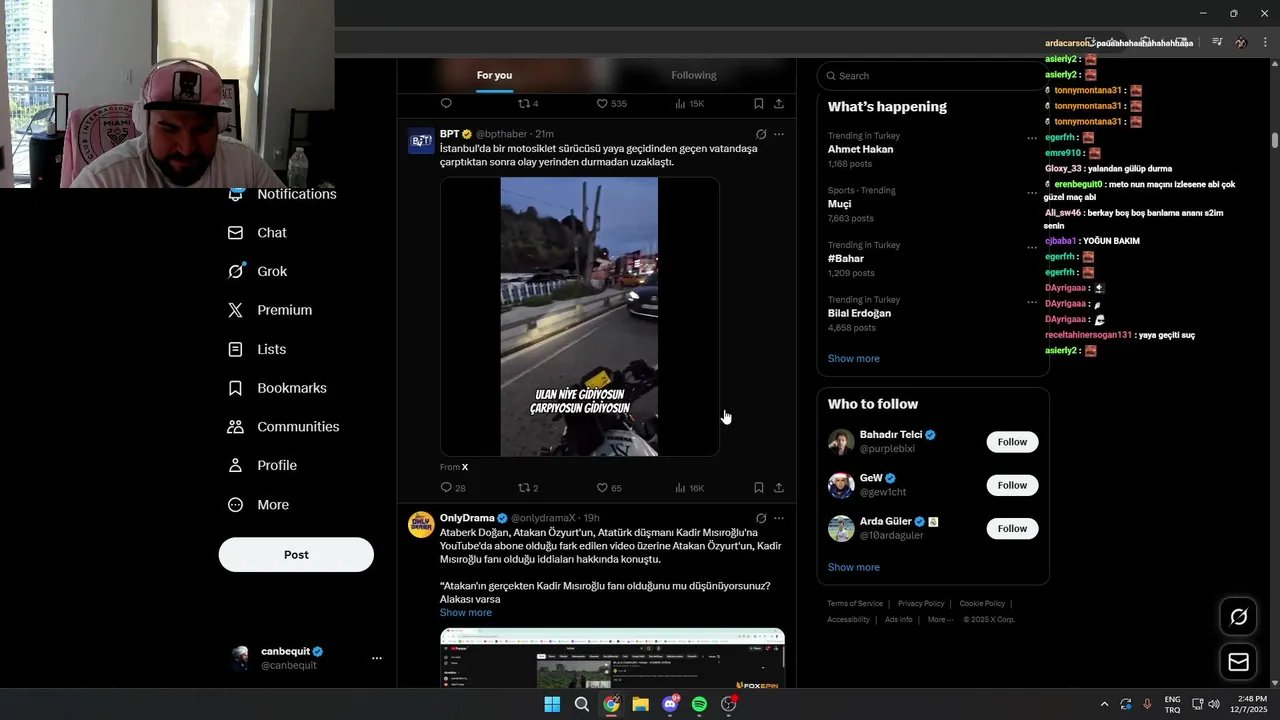Follow Arda Güler
1280x720 pixels.
1012,528
